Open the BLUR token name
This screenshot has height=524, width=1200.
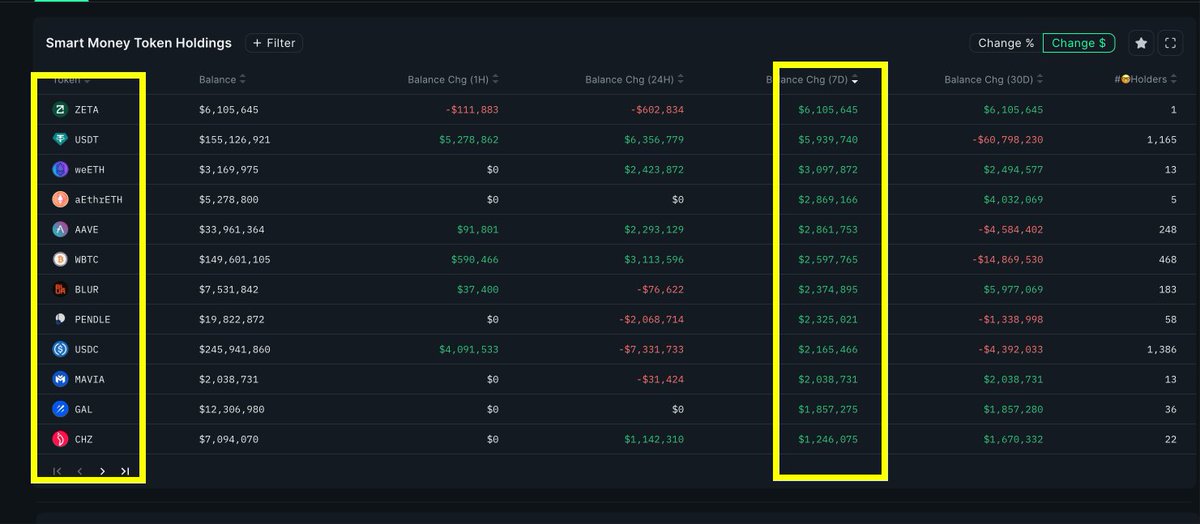87,290
